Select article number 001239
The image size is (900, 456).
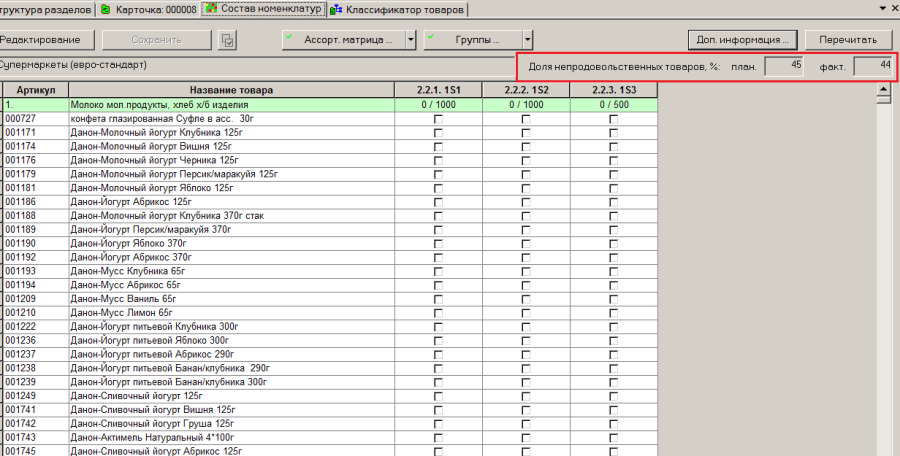point(21,382)
